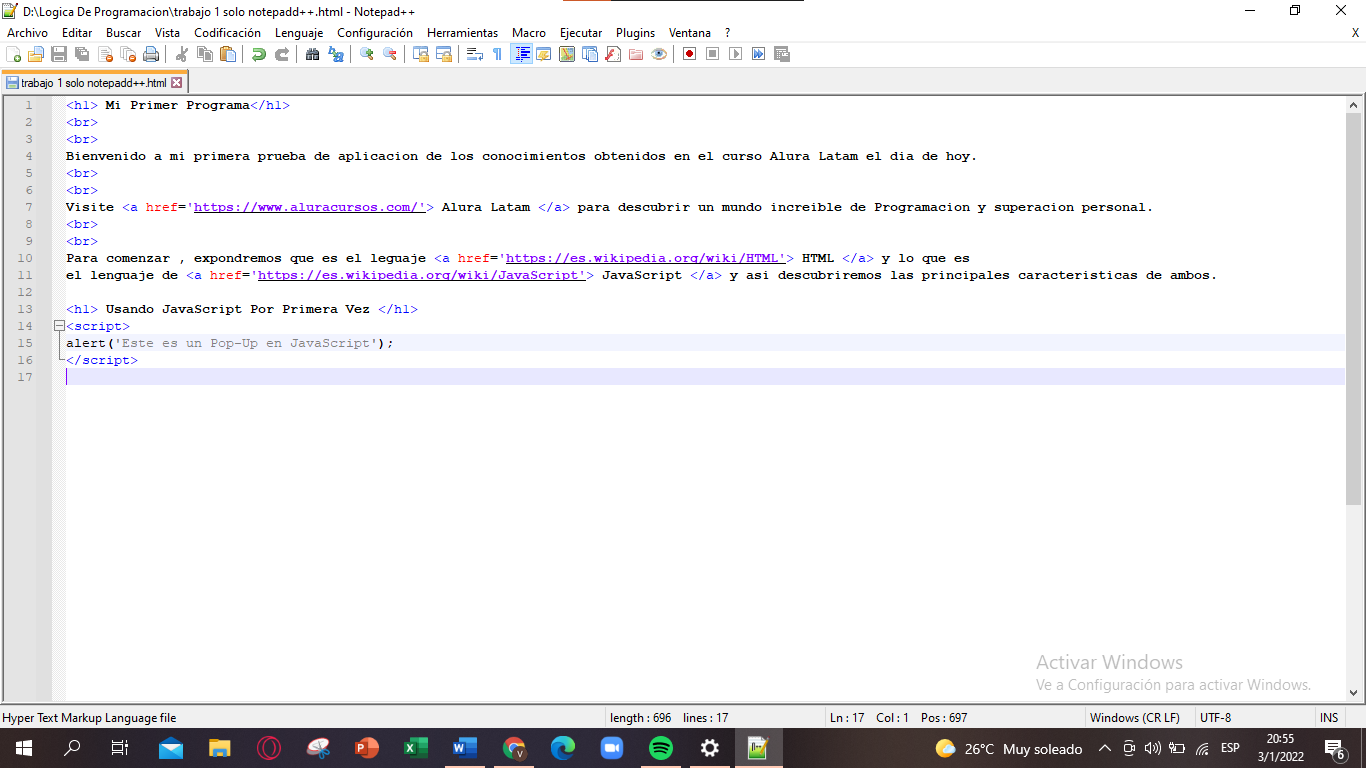Open the Herramientas menu
Viewport: 1366px width, 768px height.
[462, 33]
